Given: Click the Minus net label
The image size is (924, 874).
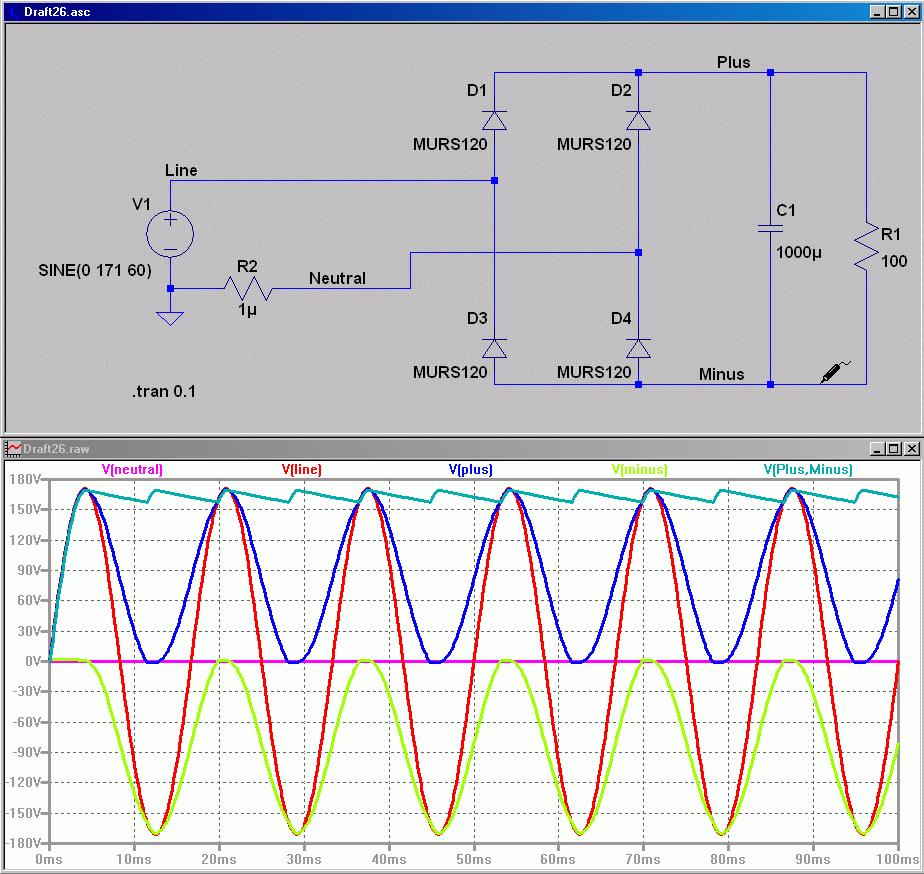Looking at the screenshot, I should [721, 374].
